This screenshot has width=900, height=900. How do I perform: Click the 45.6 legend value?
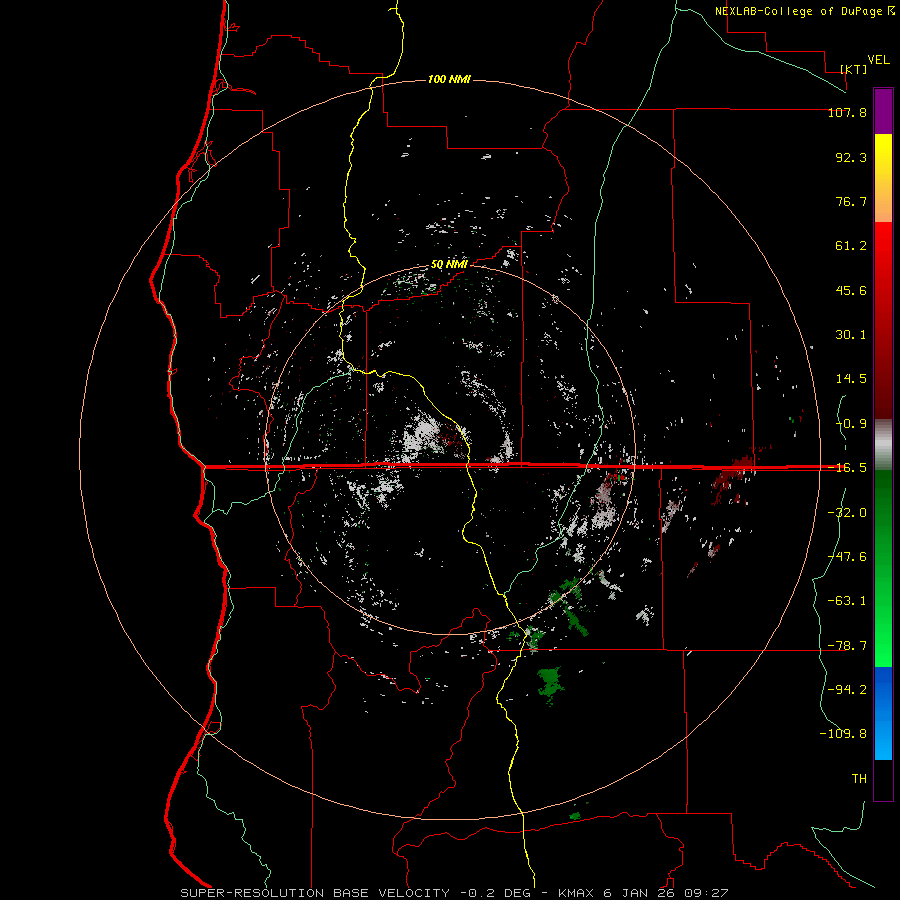click(851, 290)
